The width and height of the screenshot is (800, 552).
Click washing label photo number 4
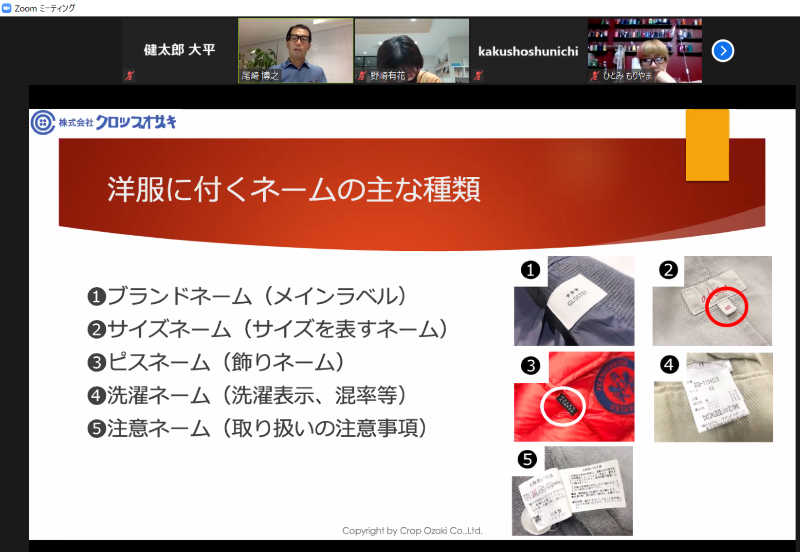click(712, 396)
